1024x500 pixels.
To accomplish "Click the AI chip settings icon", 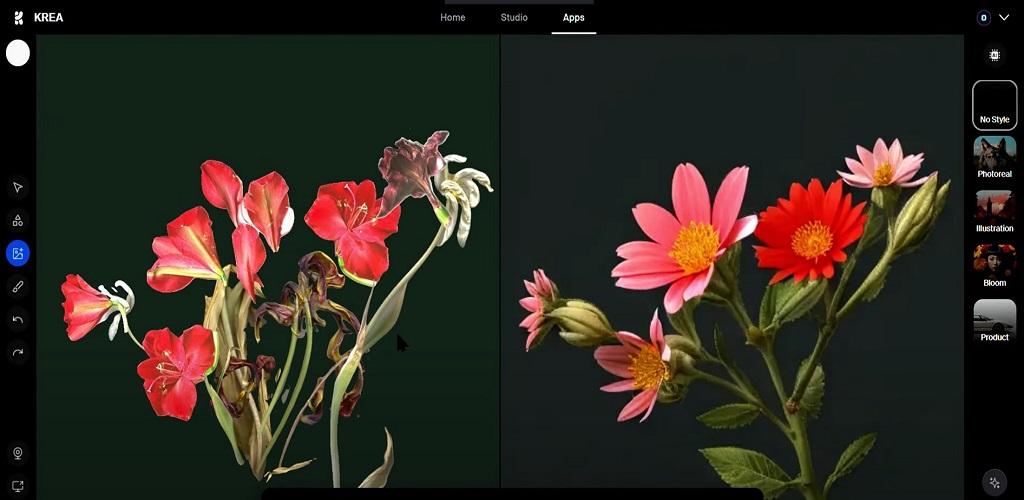I will 995,55.
